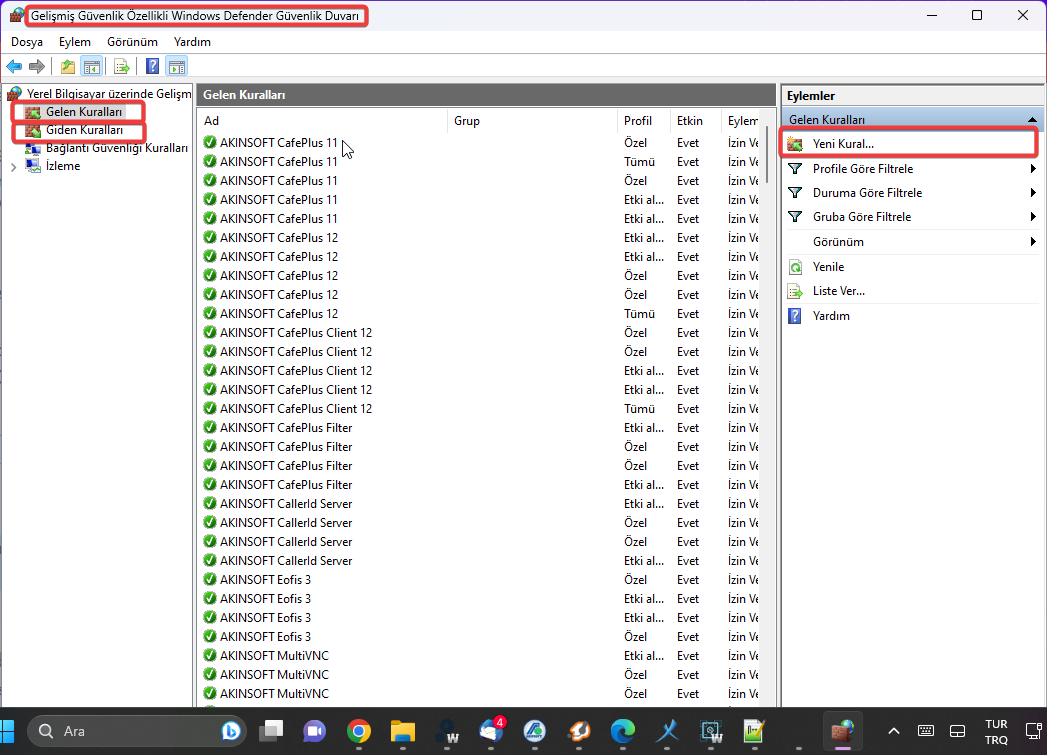Select the Yerel Bilgisayar root tree node
Screen dimensions: 1047x755
pos(99,93)
